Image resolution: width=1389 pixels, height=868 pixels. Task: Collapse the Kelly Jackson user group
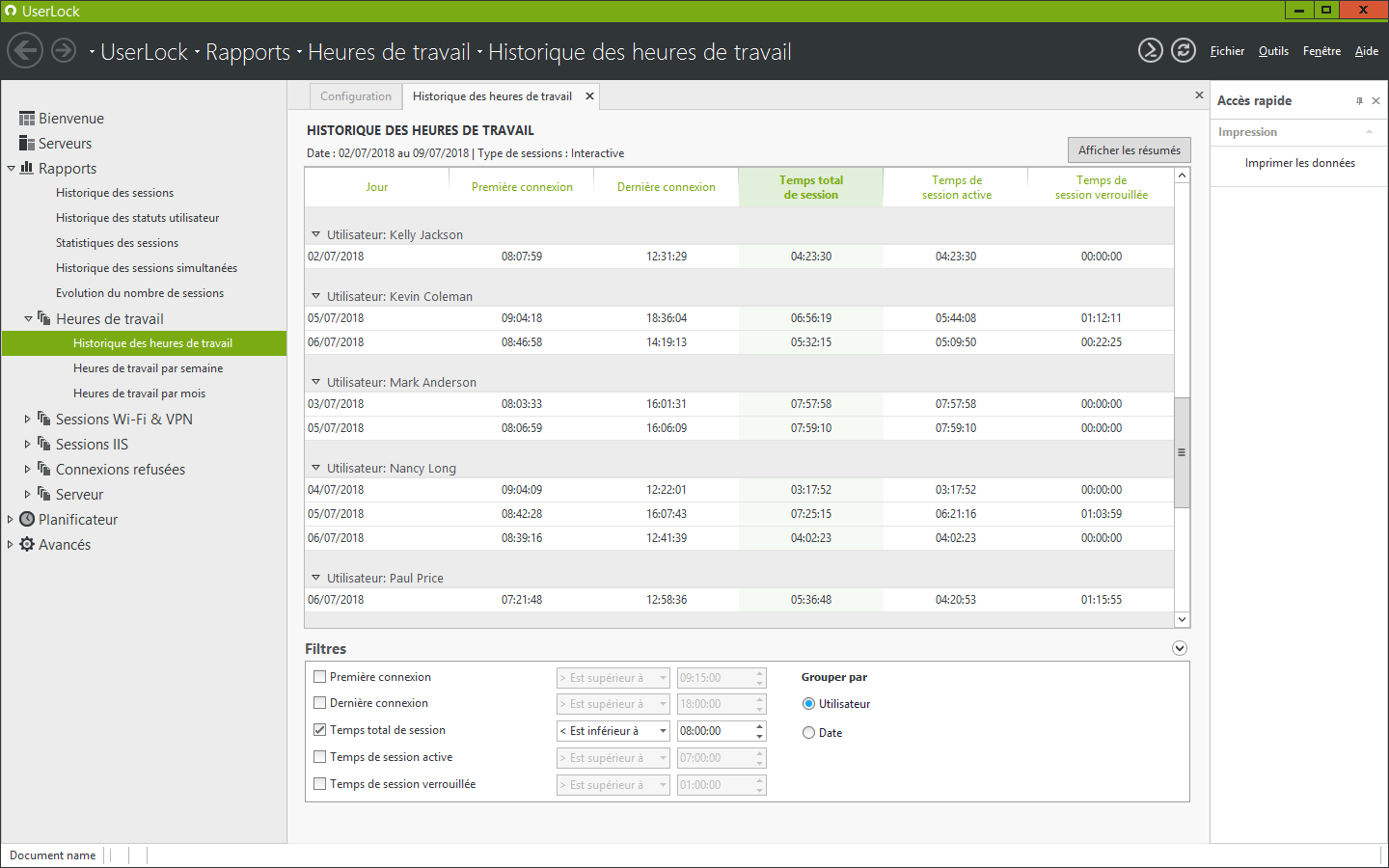[315, 234]
